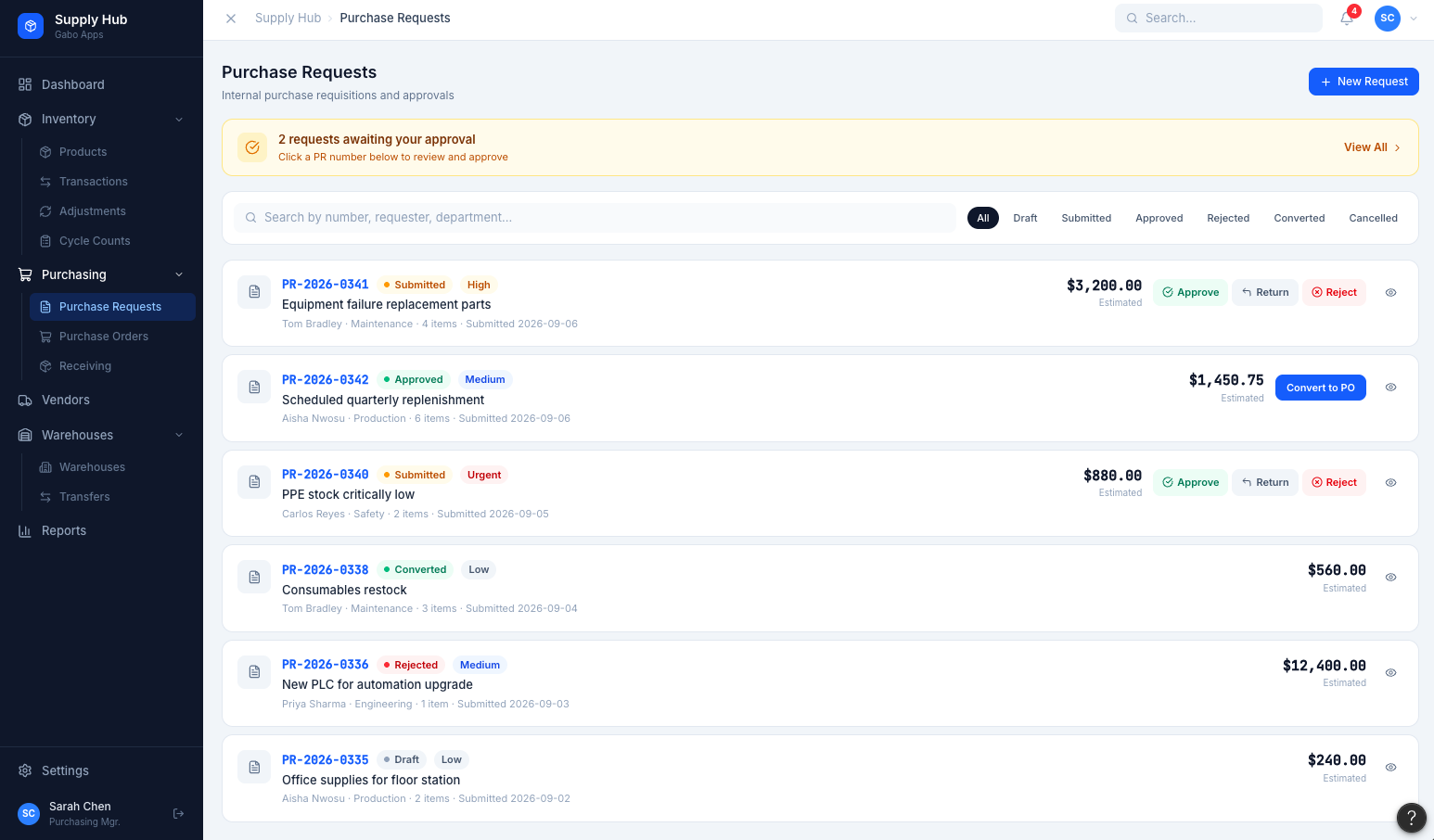View details eye icon for PR-2026-0338
Screen dimensions: 1434x840
point(1390,577)
